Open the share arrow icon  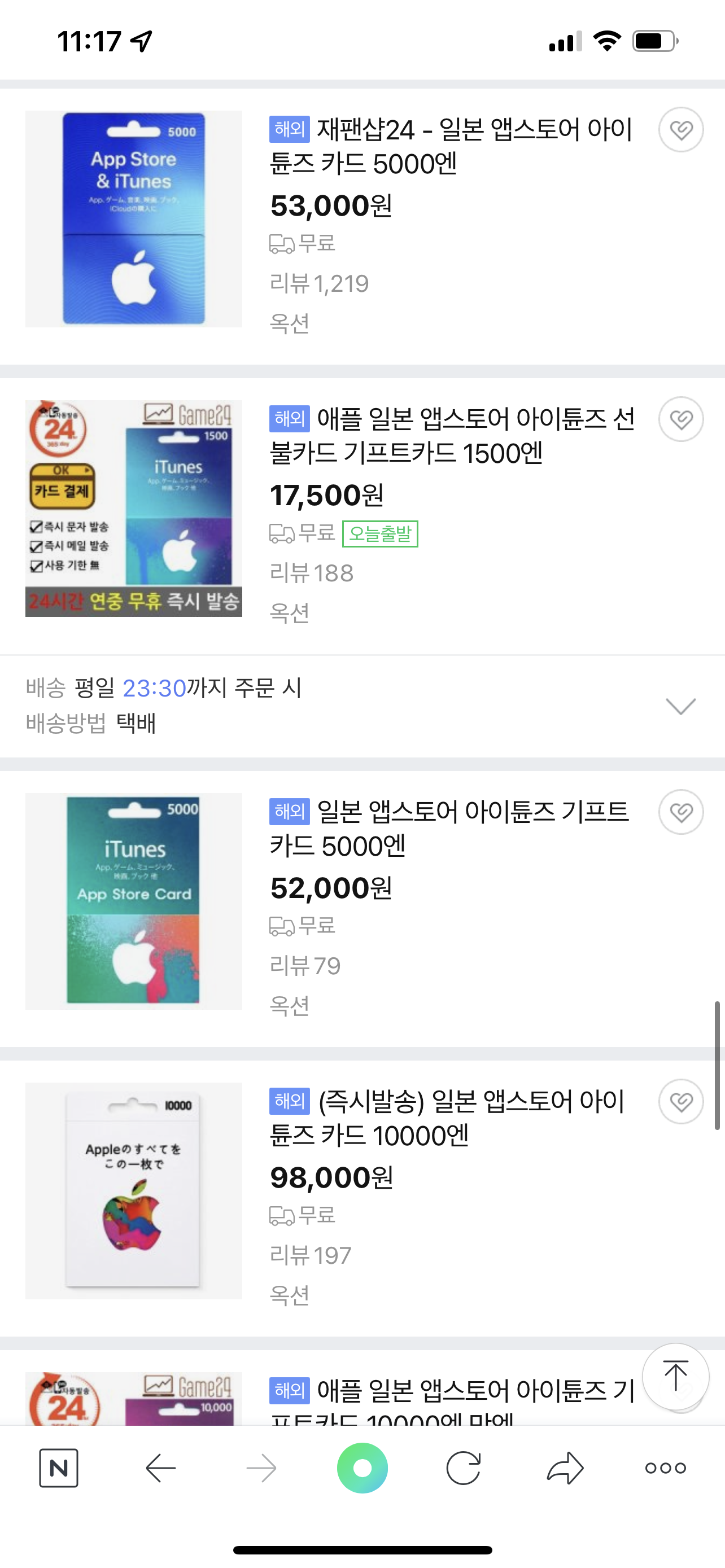click(x=565, y=1468)
